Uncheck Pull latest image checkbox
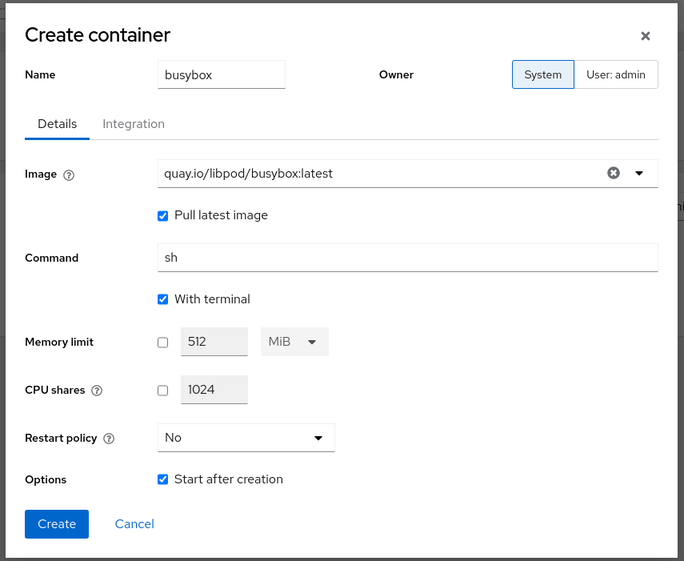 163,216
